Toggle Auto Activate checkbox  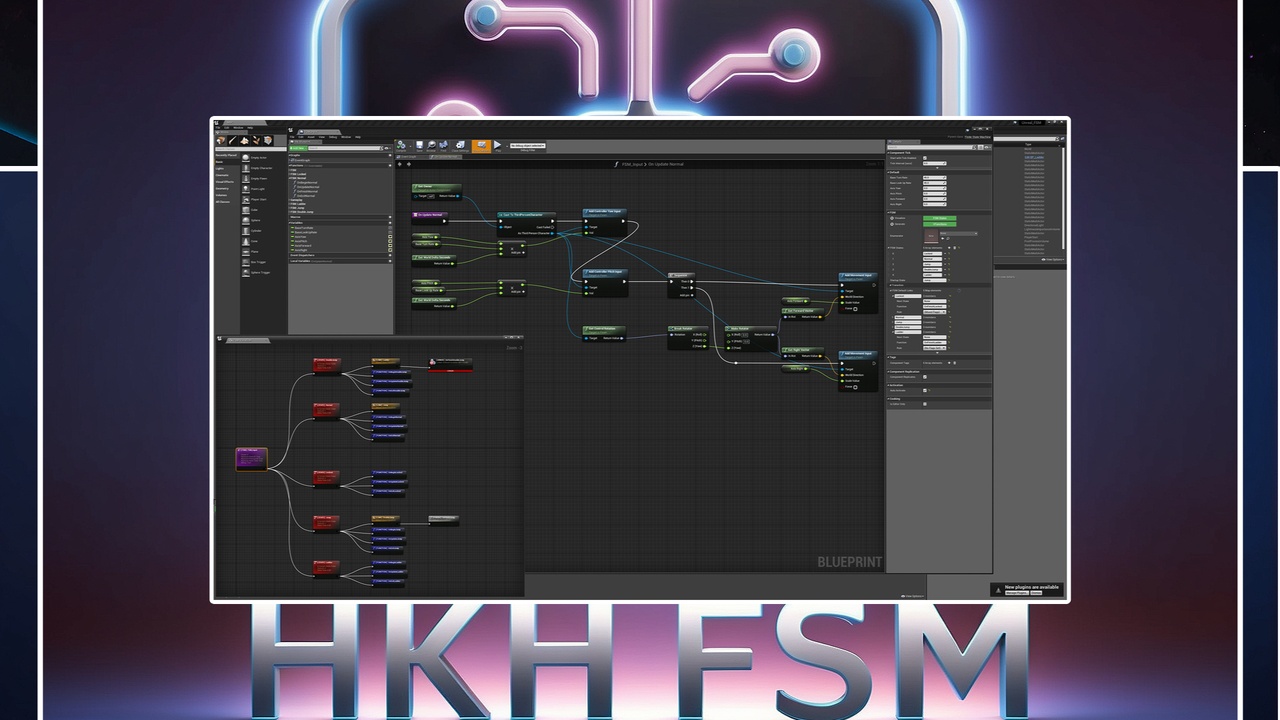[925, 390]
